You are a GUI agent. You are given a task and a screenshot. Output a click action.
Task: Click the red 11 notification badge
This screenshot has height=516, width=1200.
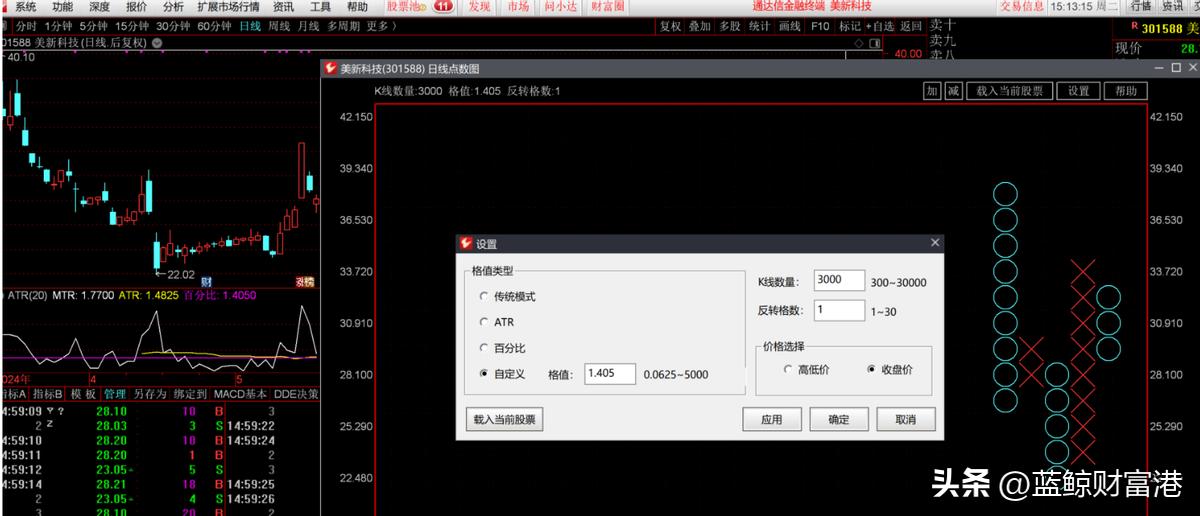[443, 7]
